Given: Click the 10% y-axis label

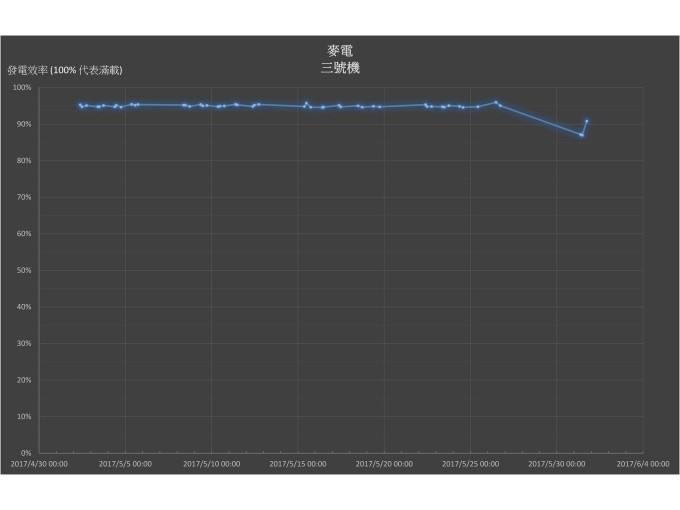Looking at the screenshot, I should pos(24,417).
